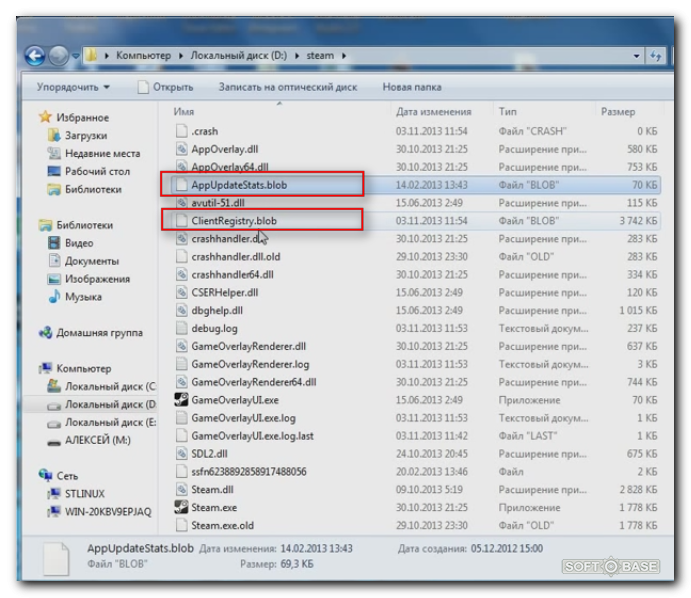
Task: Click the Домашняя группа icon
Action: click(x=45, y=333)
